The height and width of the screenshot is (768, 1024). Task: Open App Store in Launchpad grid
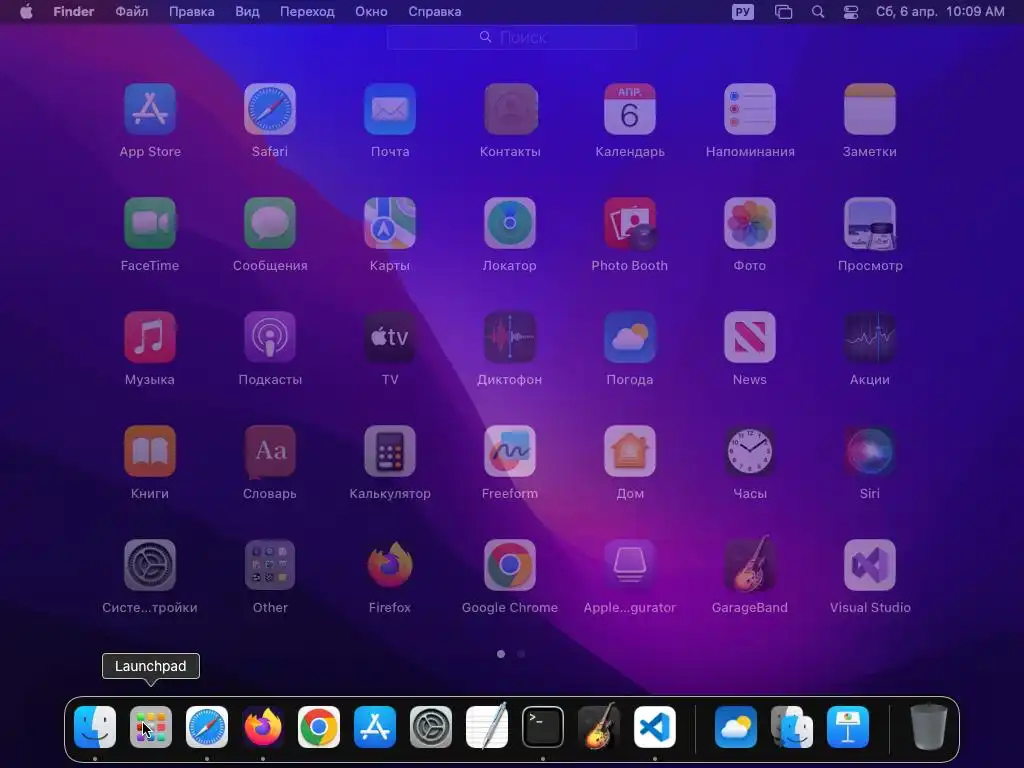150,109
